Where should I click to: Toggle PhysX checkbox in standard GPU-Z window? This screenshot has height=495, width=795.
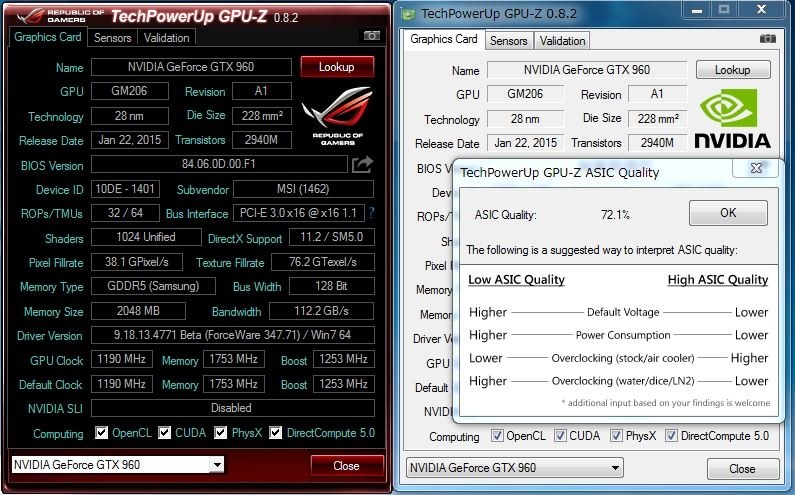(616, 436)
